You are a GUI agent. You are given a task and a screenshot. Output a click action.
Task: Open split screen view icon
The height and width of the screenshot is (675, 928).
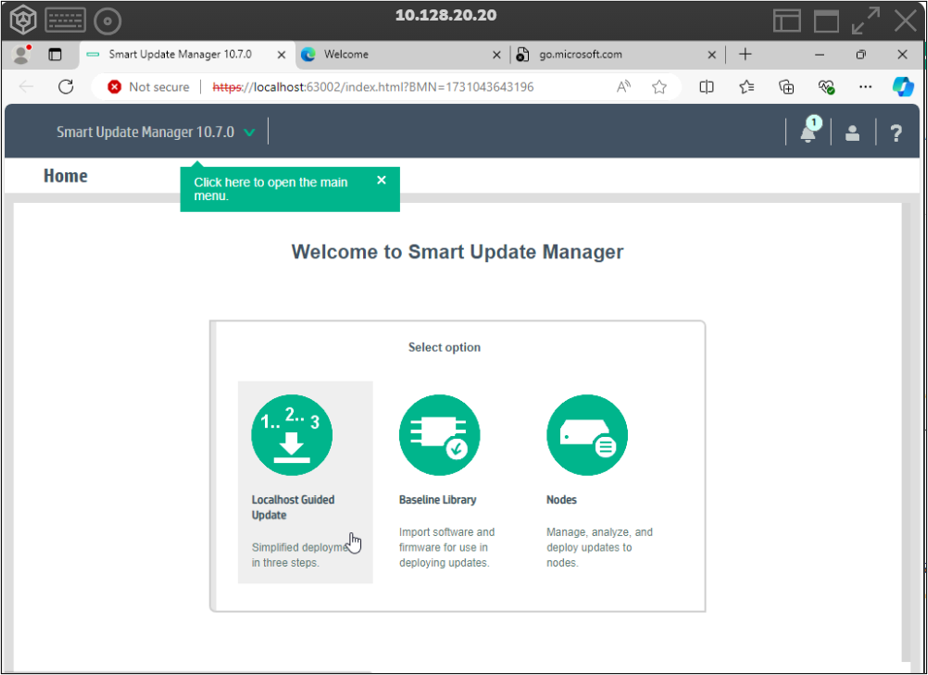click(706, 87)
